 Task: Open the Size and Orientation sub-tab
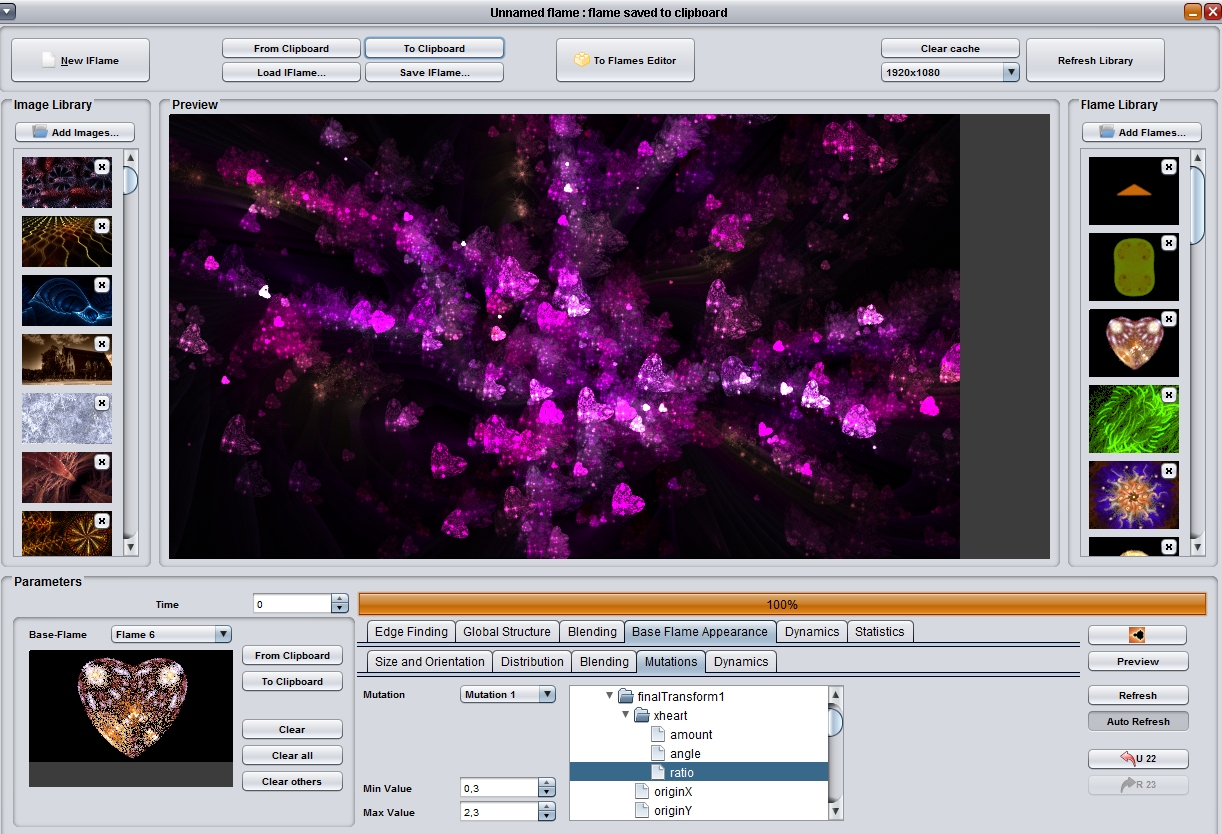click(430, 661)
